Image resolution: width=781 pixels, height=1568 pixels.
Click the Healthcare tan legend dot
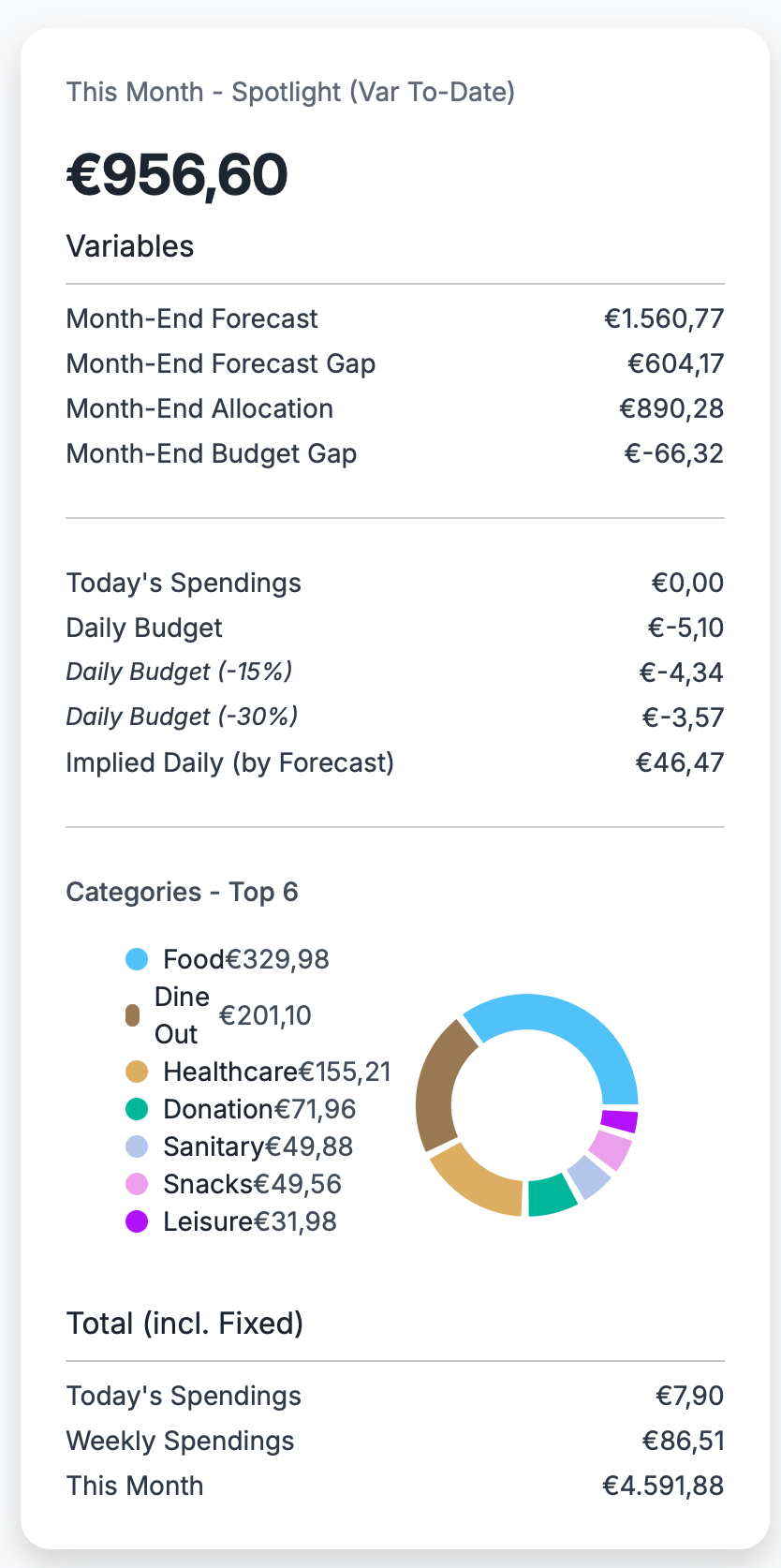pos(137,1072)
